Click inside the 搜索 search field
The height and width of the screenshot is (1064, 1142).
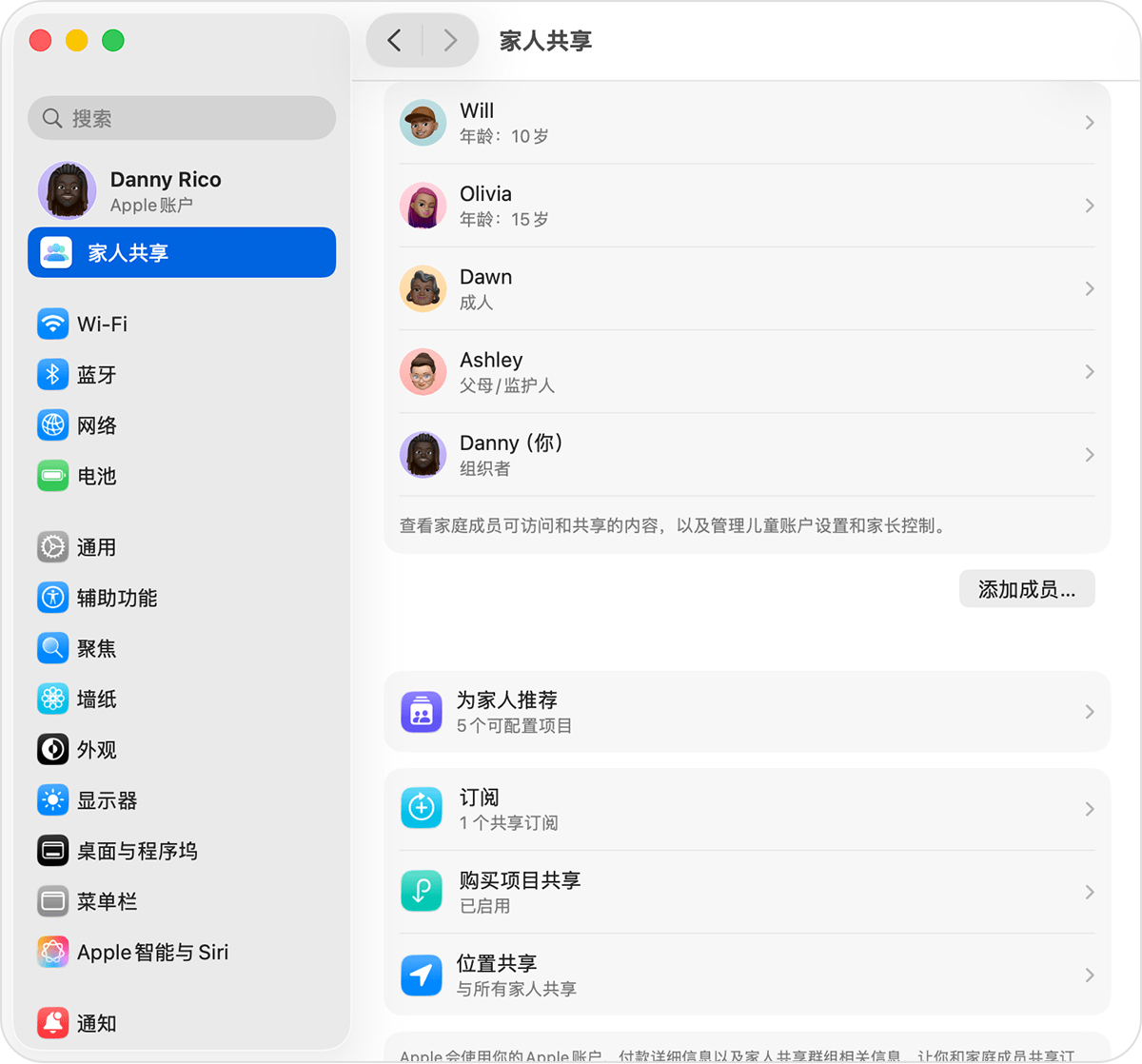point(181,118)
